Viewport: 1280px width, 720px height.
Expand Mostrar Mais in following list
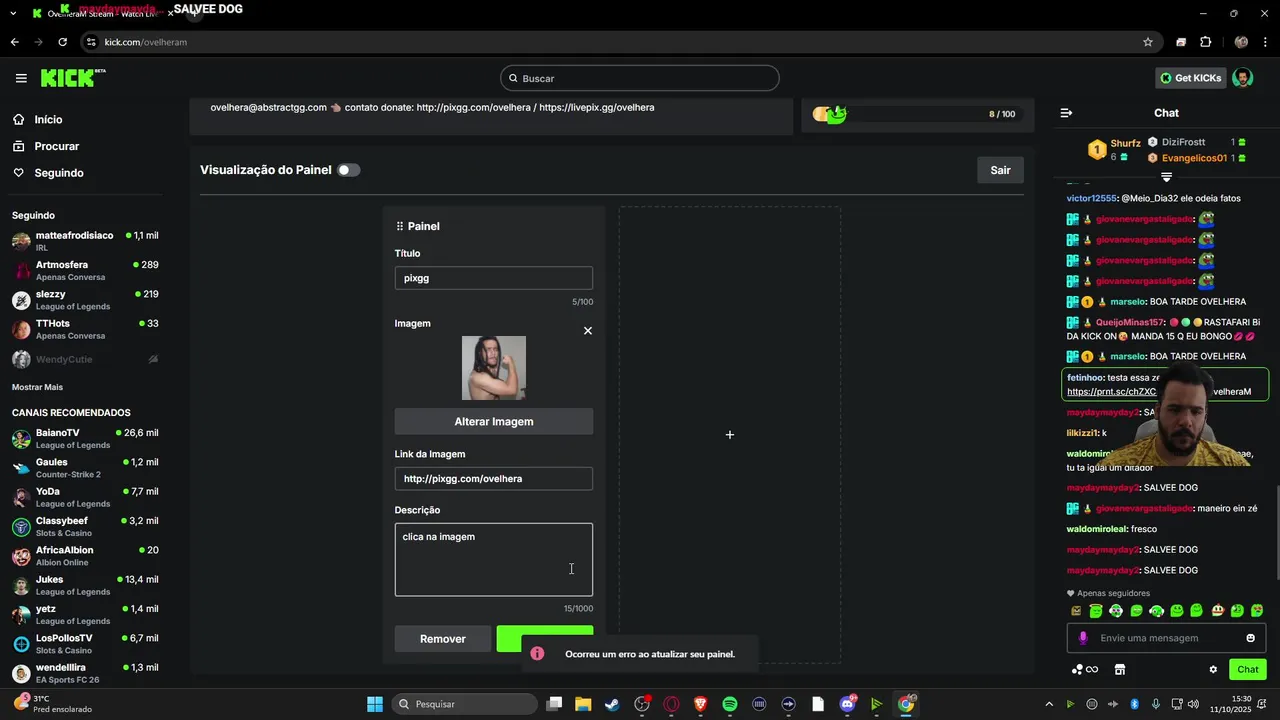tap(37, 387)
